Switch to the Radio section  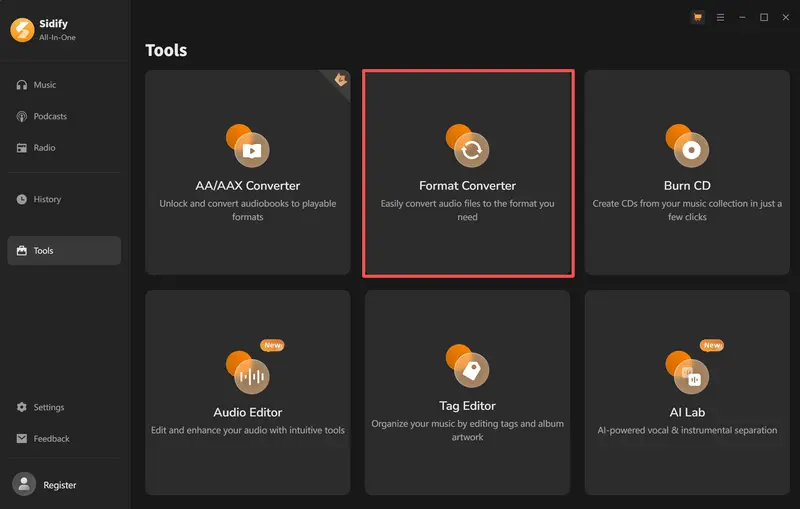[64, 148]
